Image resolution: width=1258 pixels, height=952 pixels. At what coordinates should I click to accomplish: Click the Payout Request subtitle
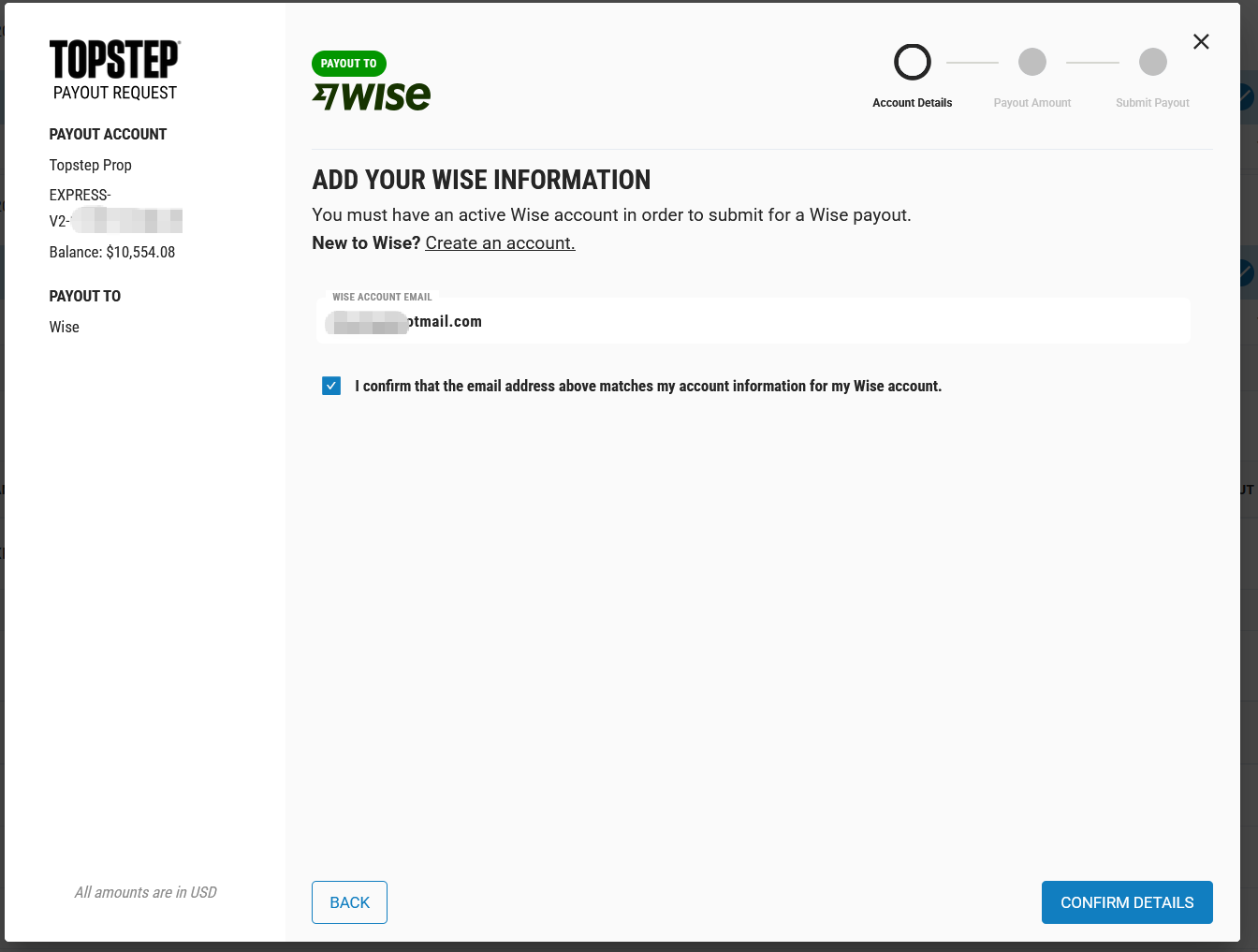pyautogui.click(x=115, y=93)
